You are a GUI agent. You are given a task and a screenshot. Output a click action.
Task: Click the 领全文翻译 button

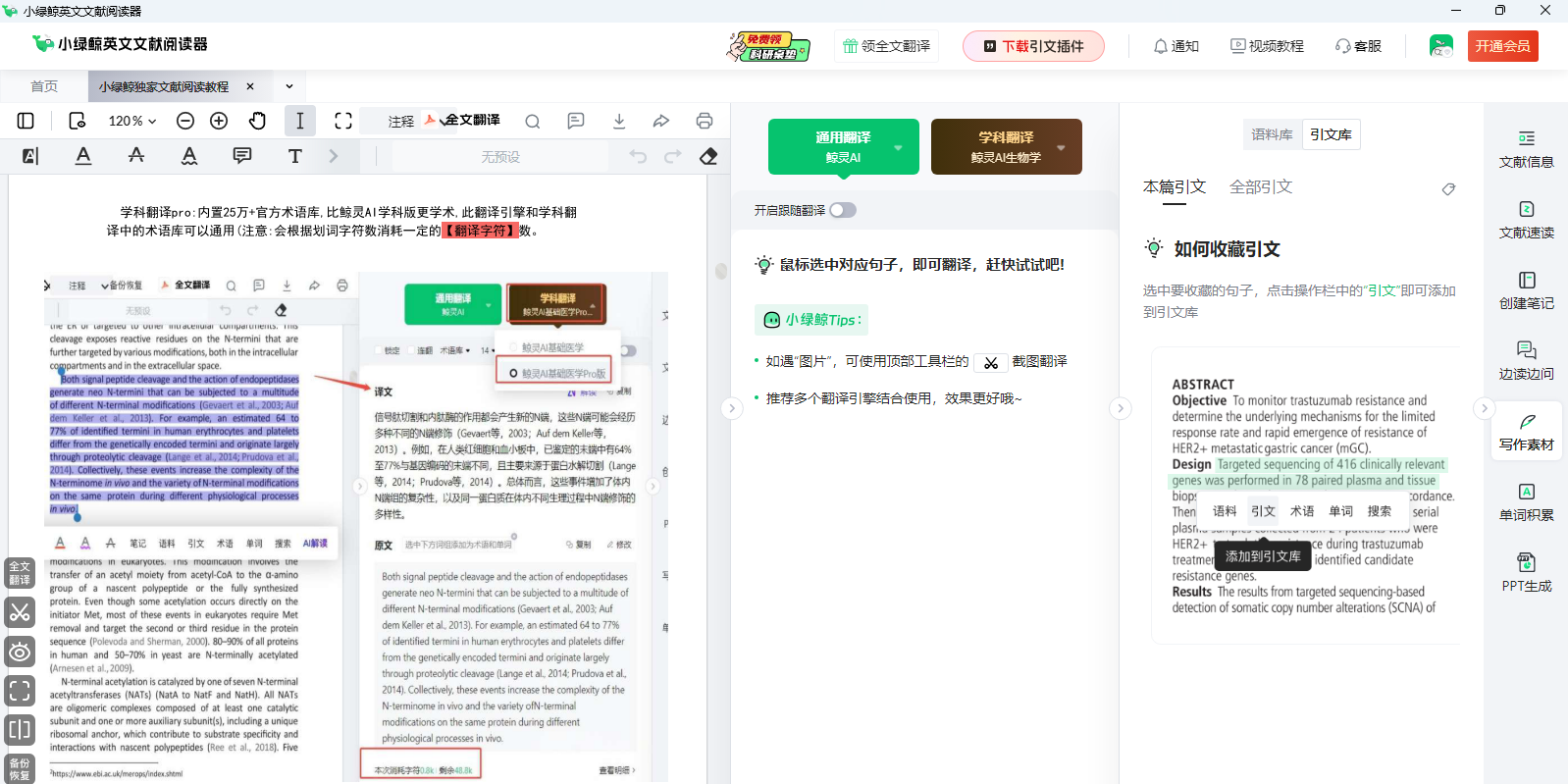[x=887, y=46]
